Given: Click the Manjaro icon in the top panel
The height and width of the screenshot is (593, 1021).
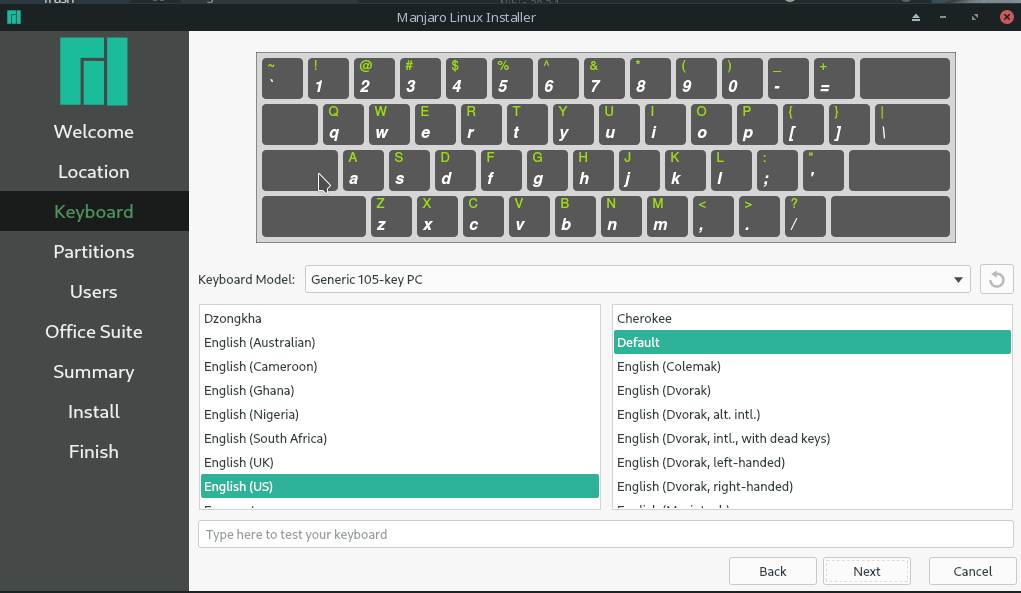Looking at the screenshot, I should tap(13, 16).
